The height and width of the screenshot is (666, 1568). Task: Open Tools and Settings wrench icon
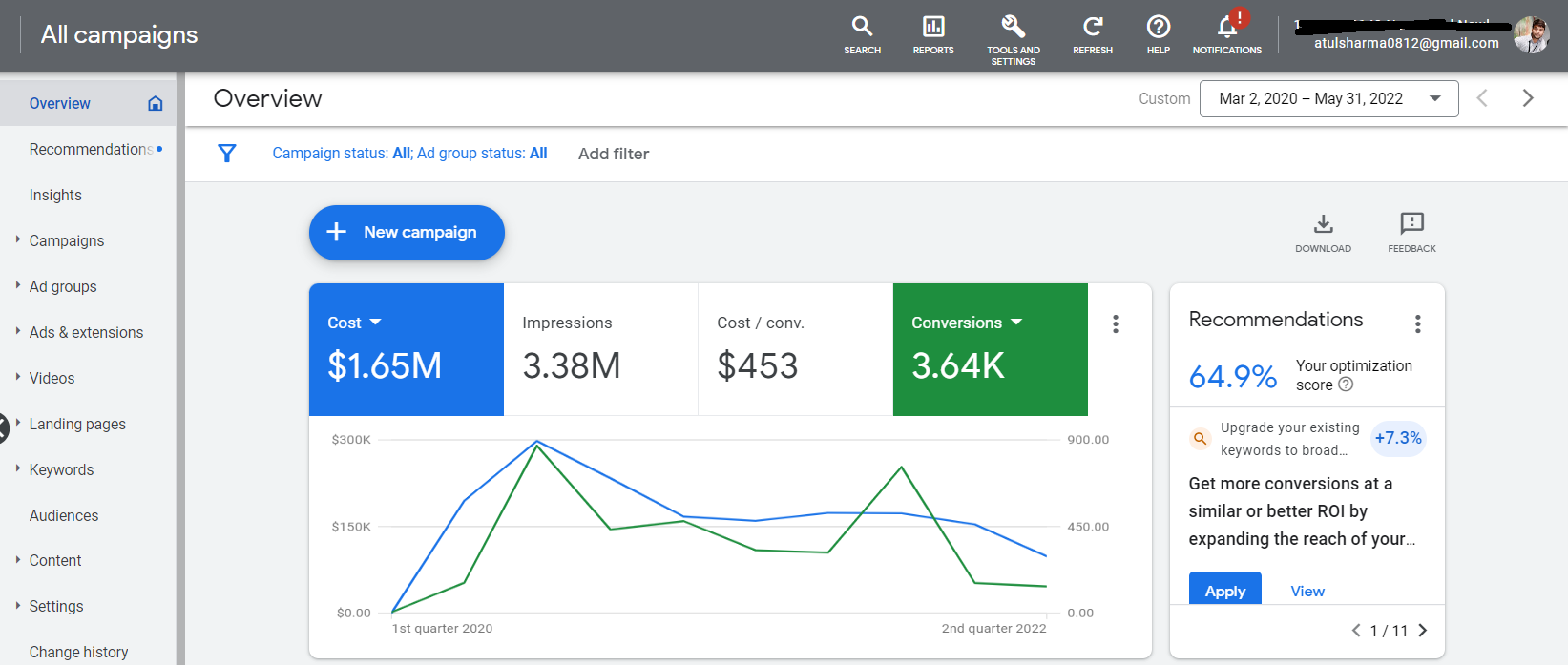coord(1014,39)
